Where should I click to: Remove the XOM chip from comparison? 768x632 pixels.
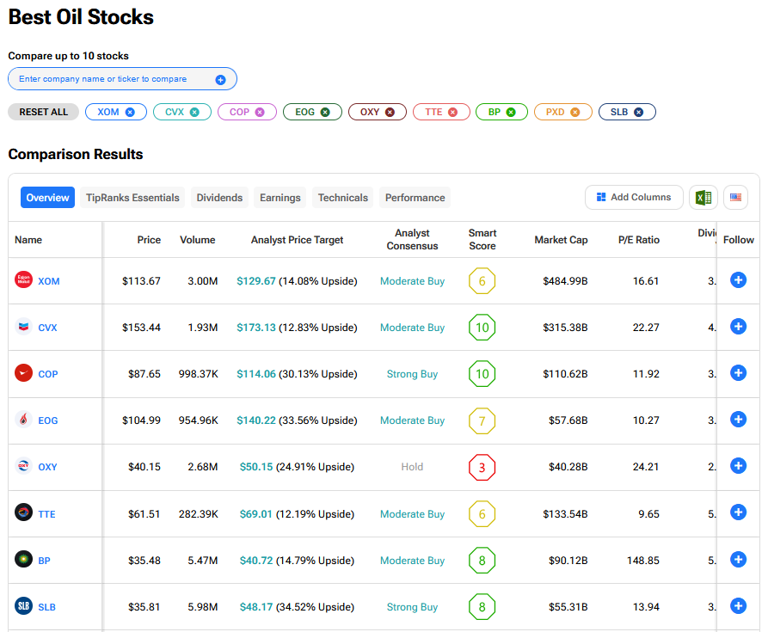click(130, 112)
